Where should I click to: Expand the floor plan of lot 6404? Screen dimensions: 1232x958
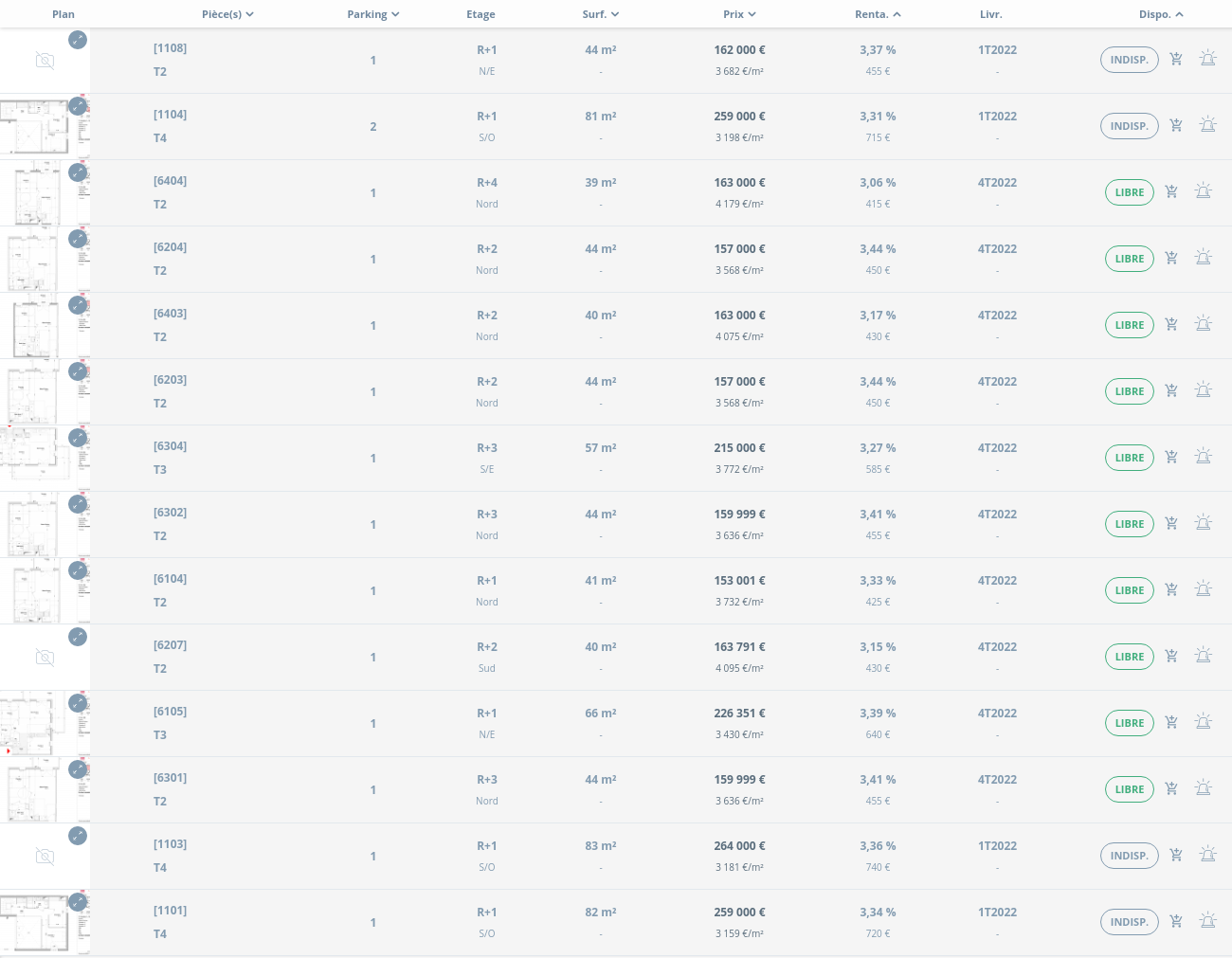(78, 172)
